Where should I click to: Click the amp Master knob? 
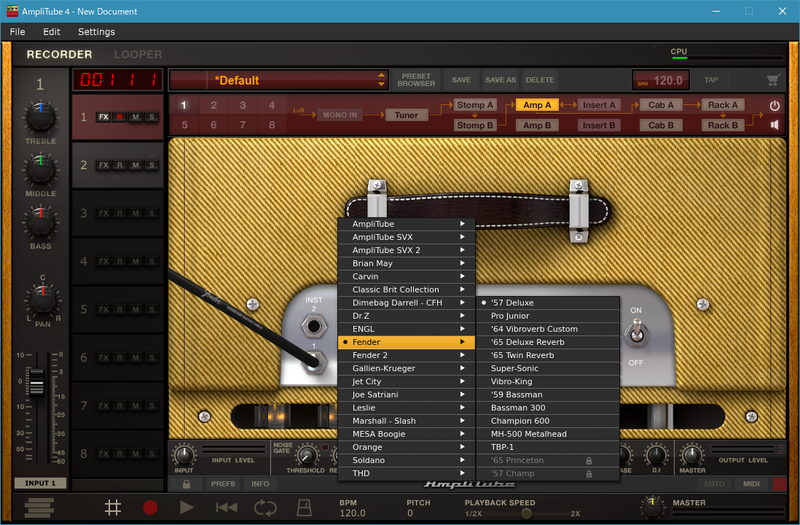pos(692,455)
